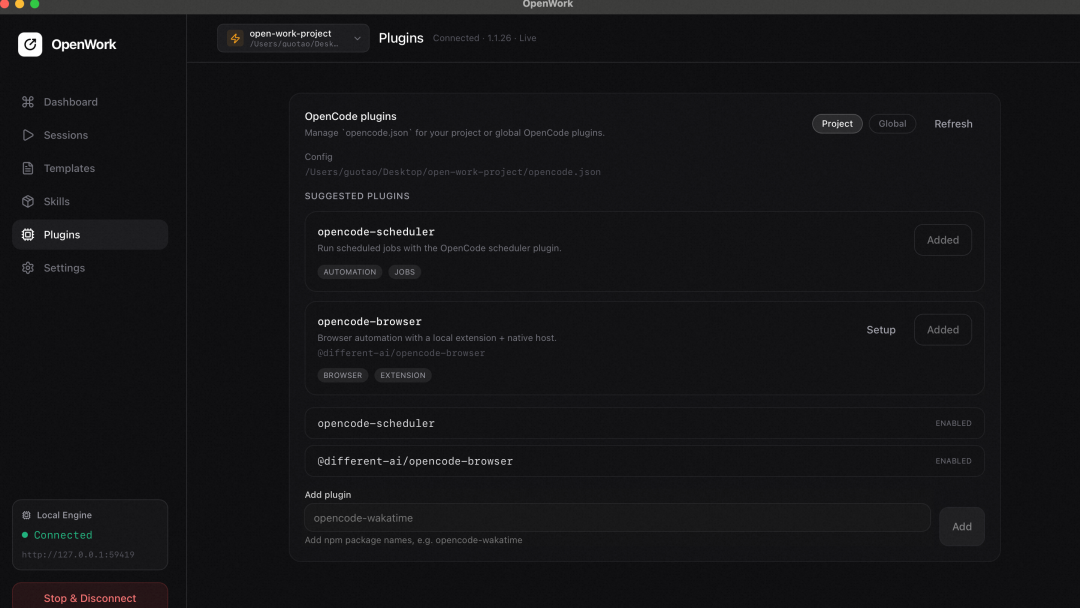This screenshot has width=1080, height=608.
Task: Switch plugin scope to Project
Action: (837, 124)
